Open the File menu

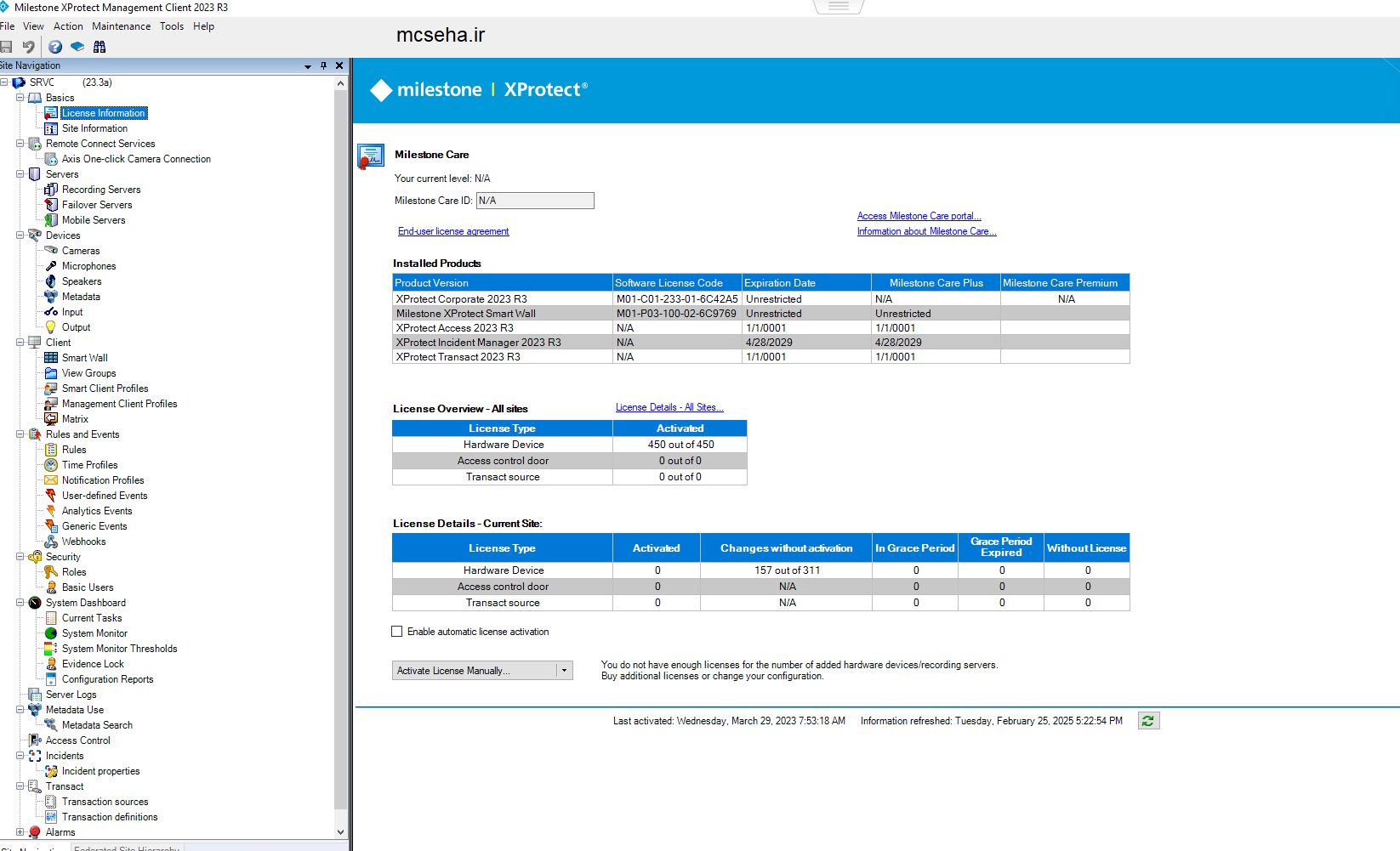(8, 26)
